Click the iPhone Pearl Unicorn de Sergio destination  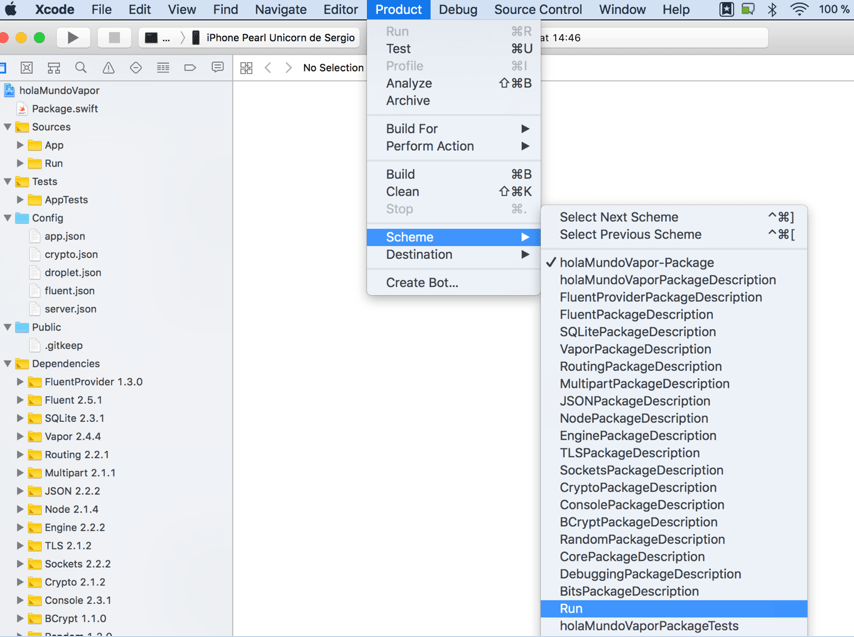tap(274, 38)
